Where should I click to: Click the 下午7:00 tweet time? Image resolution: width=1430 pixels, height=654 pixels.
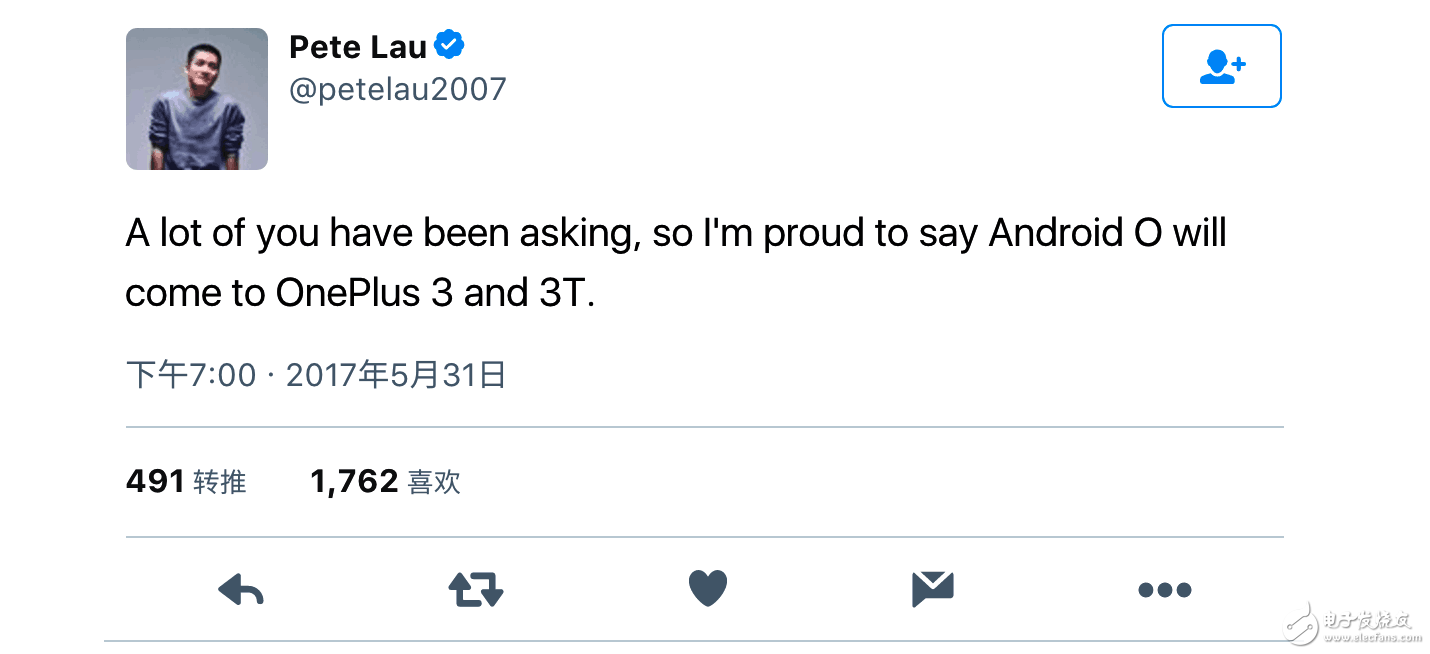pos(191,376)
